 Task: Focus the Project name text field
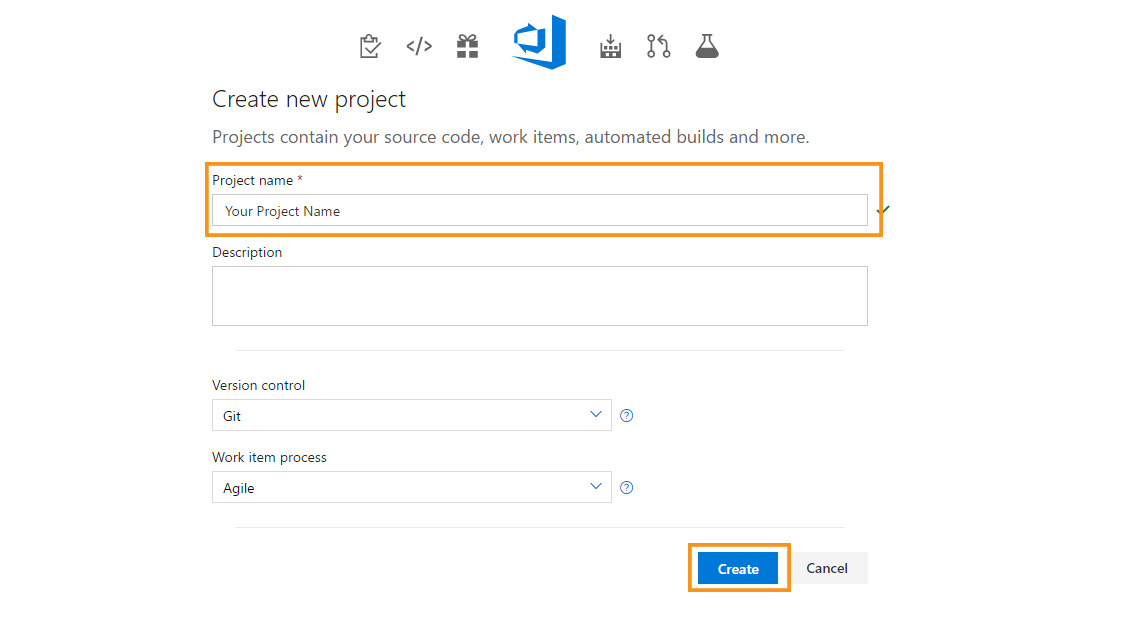pos(539,211)
